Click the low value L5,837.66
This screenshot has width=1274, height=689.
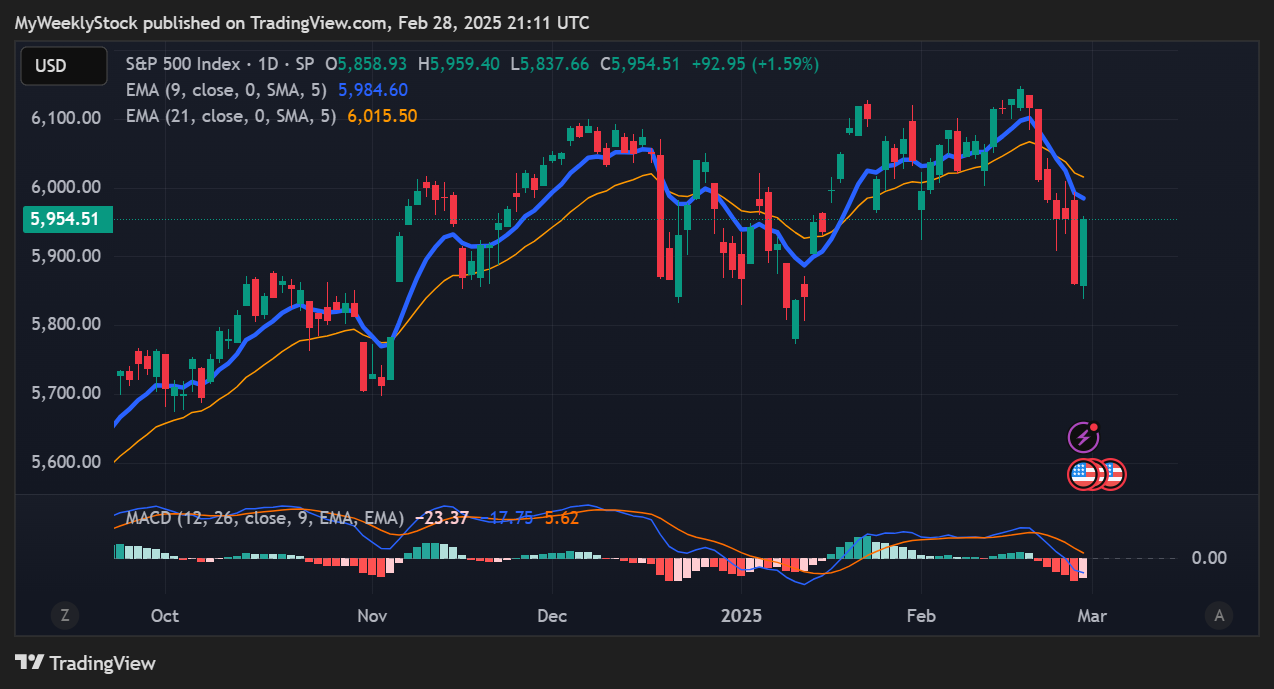click(550, 63)
